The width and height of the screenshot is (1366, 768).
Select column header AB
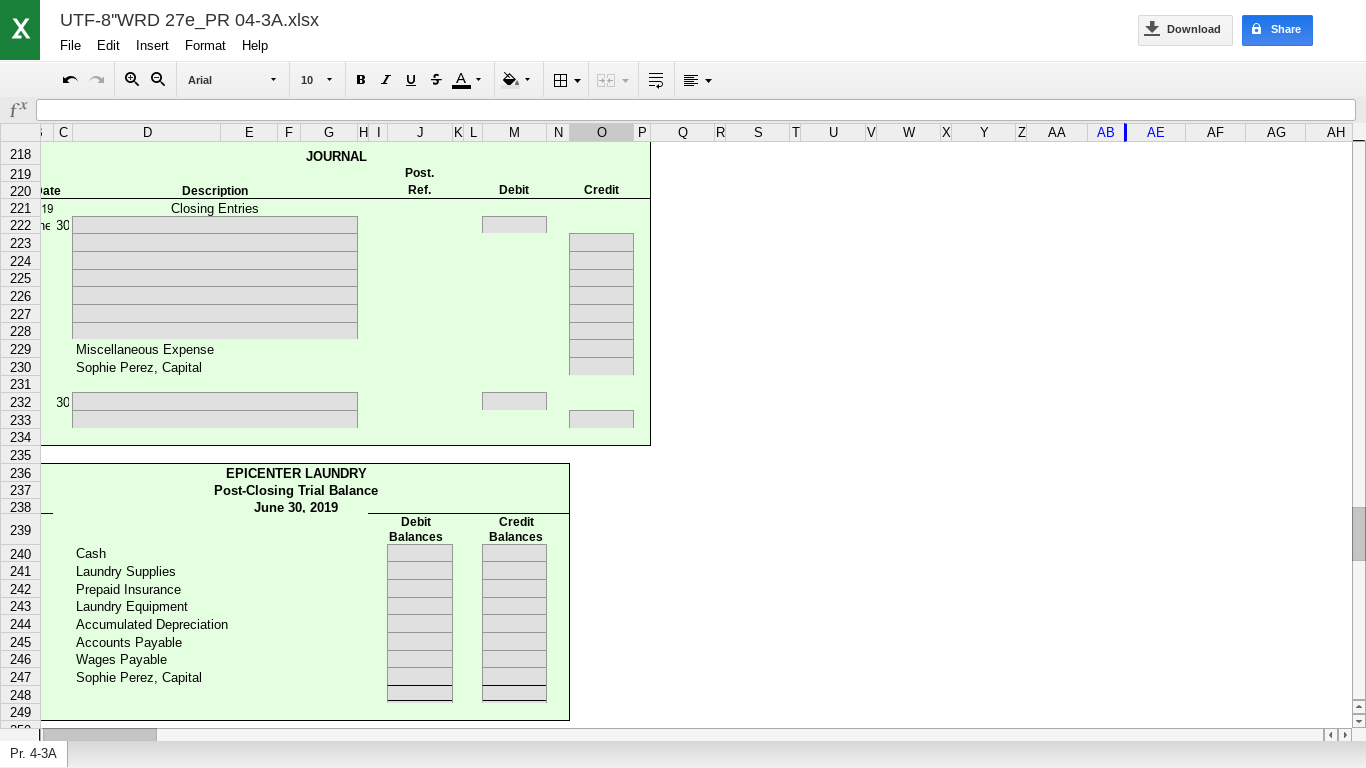click(x=1105, y=132)
